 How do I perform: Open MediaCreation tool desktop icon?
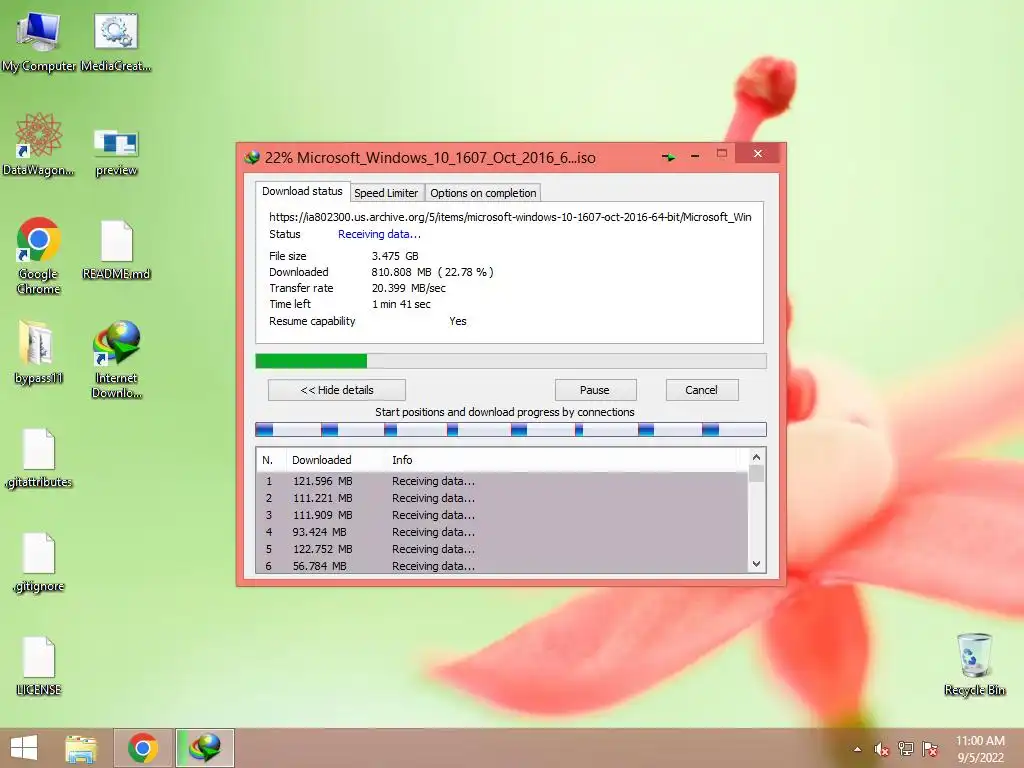pos(116,41)
